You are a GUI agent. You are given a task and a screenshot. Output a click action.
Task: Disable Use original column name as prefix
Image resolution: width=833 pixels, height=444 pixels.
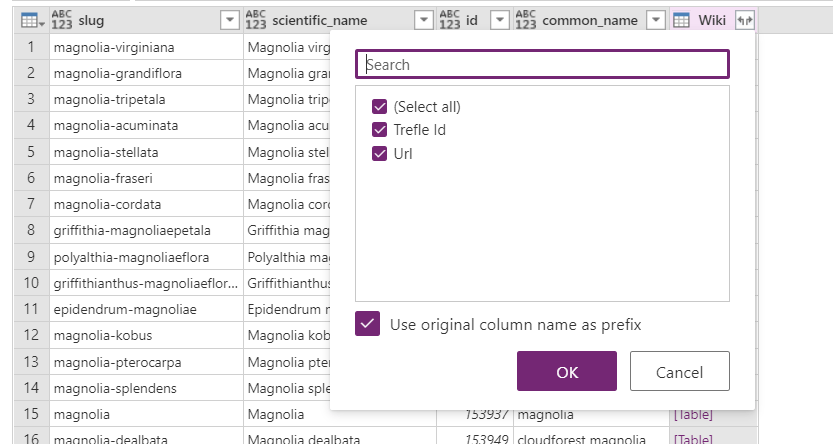(x=368, y=324)
